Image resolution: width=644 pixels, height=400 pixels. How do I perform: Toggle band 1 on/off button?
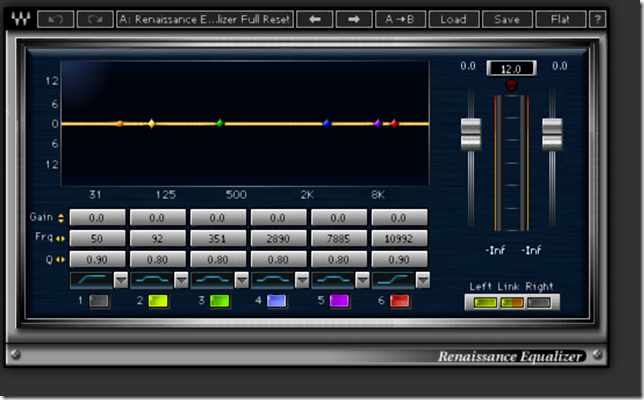[x=99, y=301]
